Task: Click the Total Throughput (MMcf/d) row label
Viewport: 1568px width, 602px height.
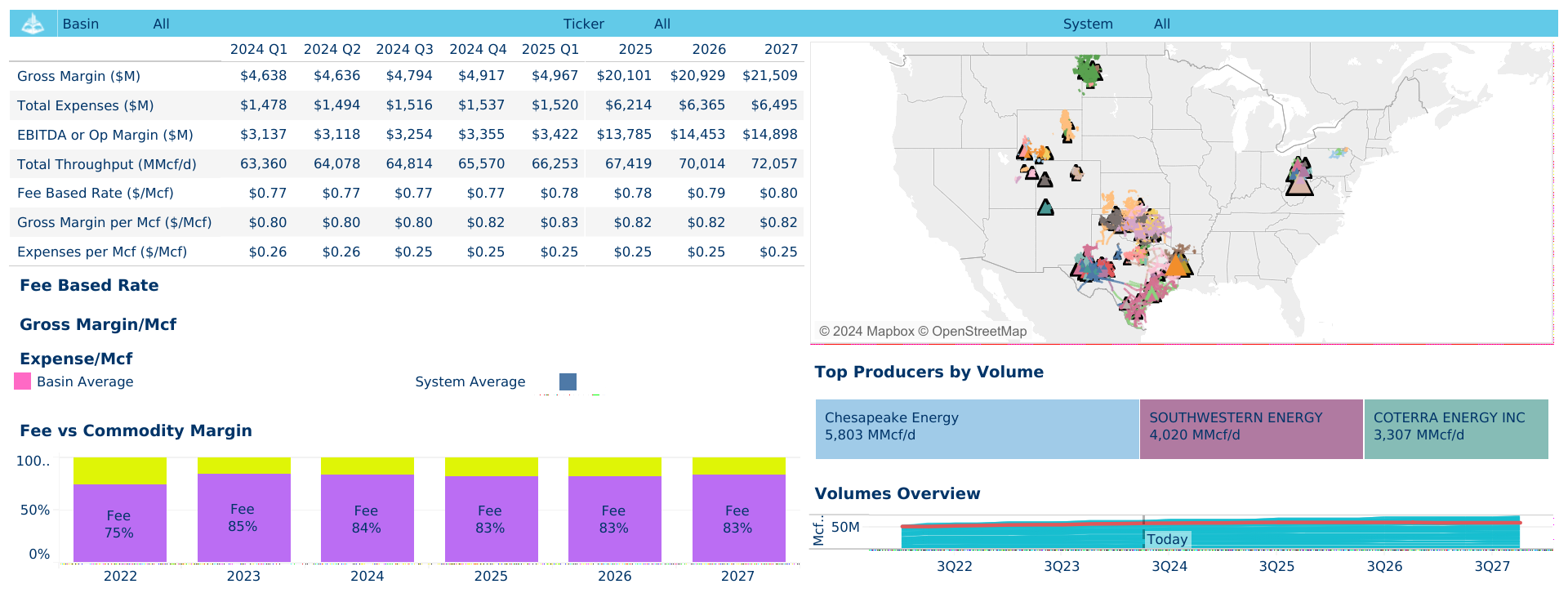Action: tap(106, 164)
